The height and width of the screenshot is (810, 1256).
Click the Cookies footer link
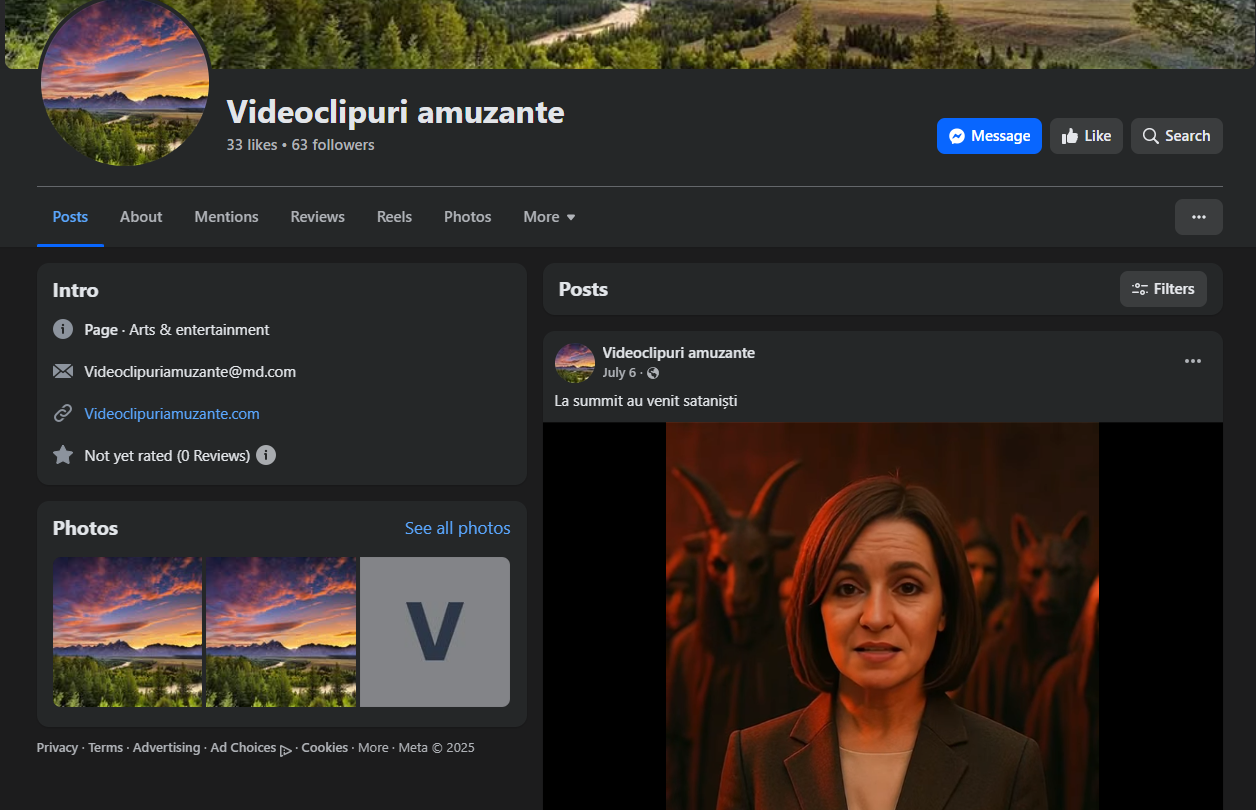[325, 747]
